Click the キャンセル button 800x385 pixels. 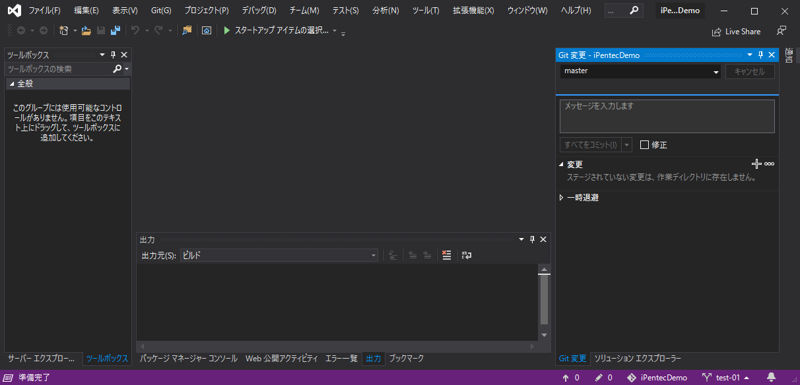point(750,71)
